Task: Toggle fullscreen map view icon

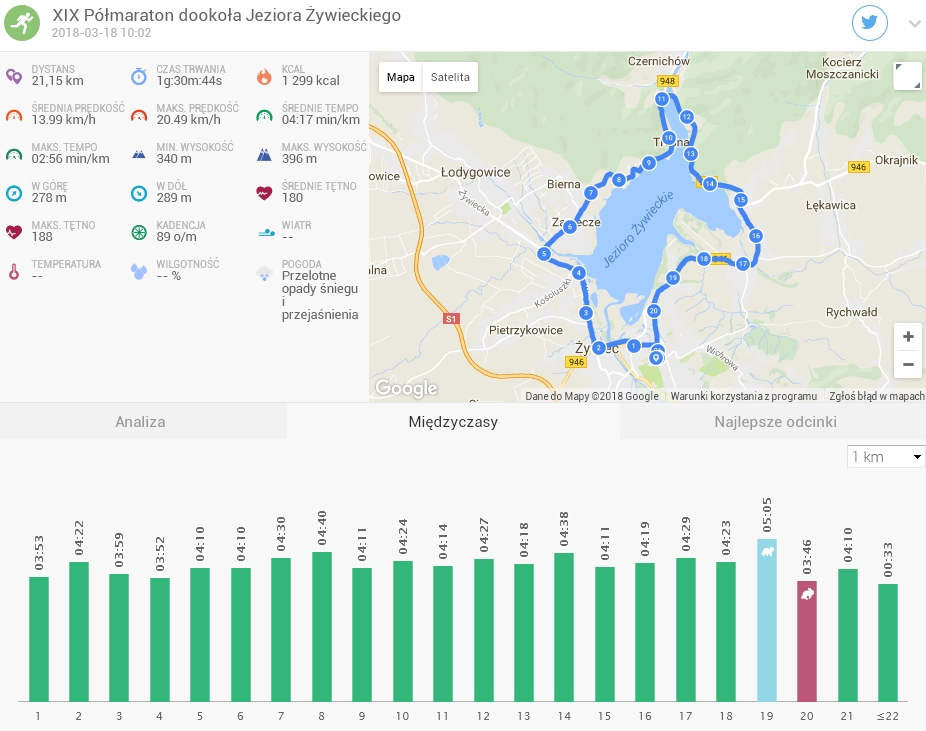Action: (907, 76)
